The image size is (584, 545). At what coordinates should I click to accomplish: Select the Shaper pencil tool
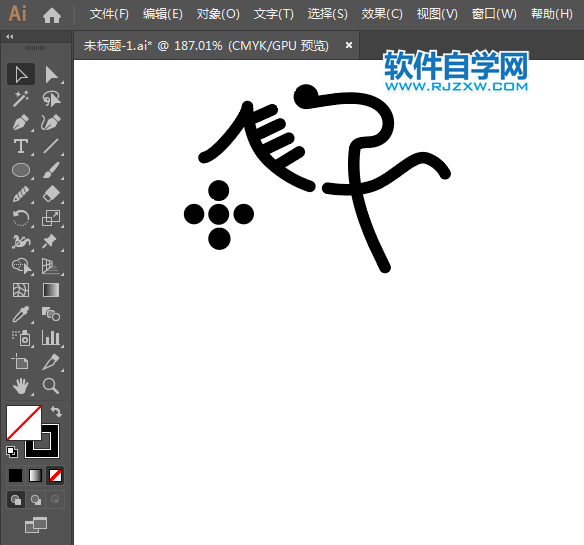21,194
